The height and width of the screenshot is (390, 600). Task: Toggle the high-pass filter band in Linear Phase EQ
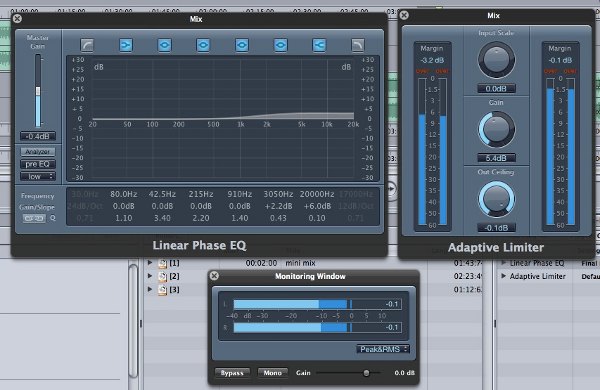click(87, 45)
